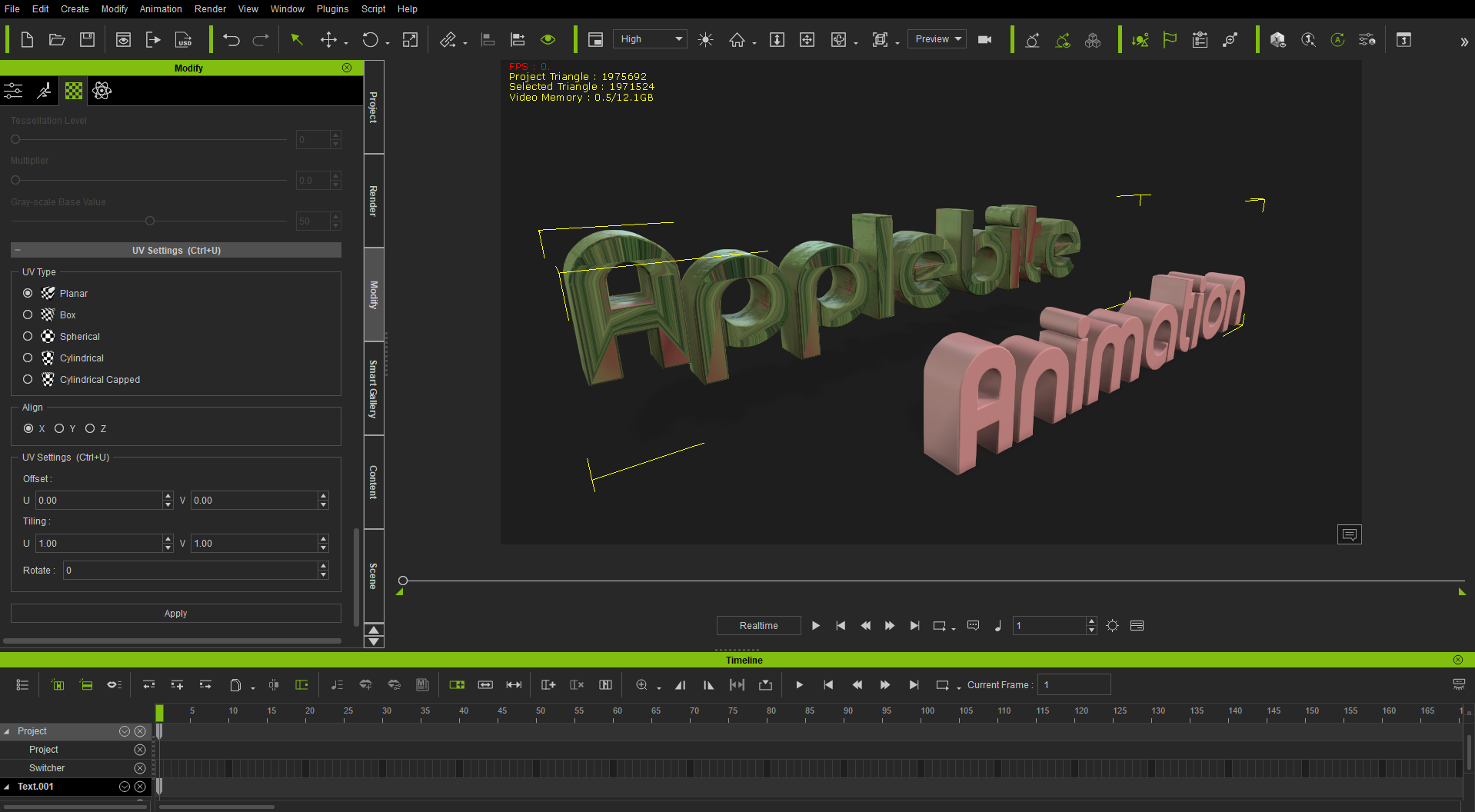Click the Tessellation Level slider handle
1475x812 pixels.
[15, 139]
